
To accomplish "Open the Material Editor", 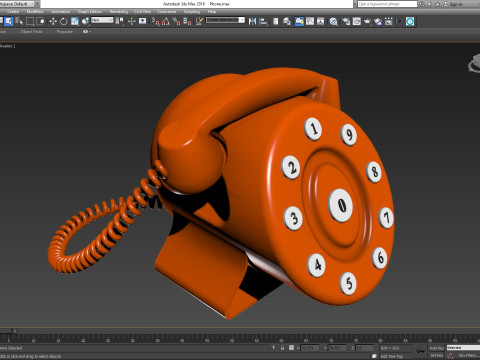I will coord(334,22).
